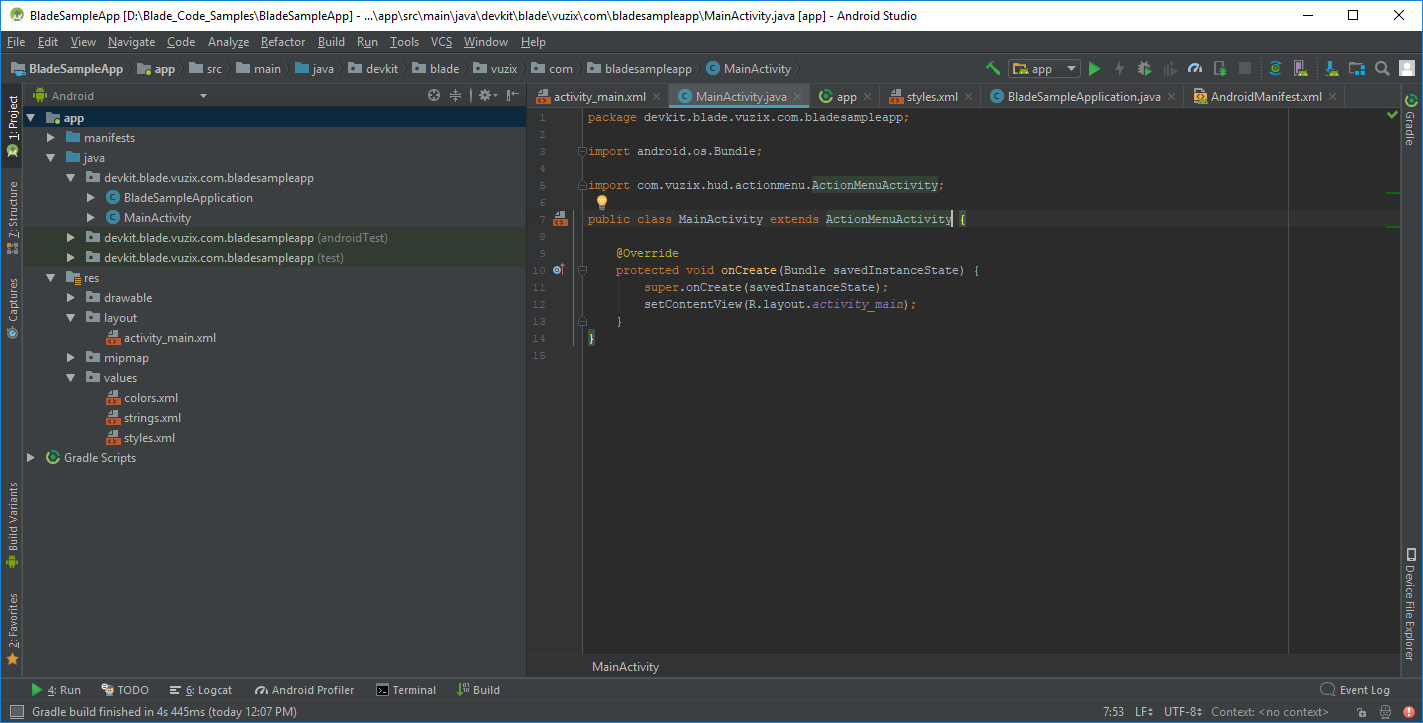Hide the Project panel with the hide icon

[513, 96]
